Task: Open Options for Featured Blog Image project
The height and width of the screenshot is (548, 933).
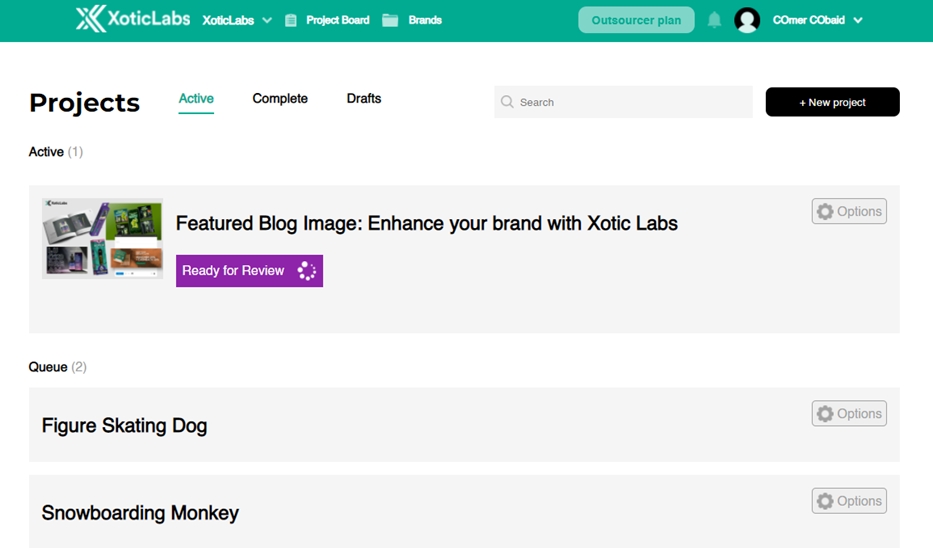Action: coord(849,211)
